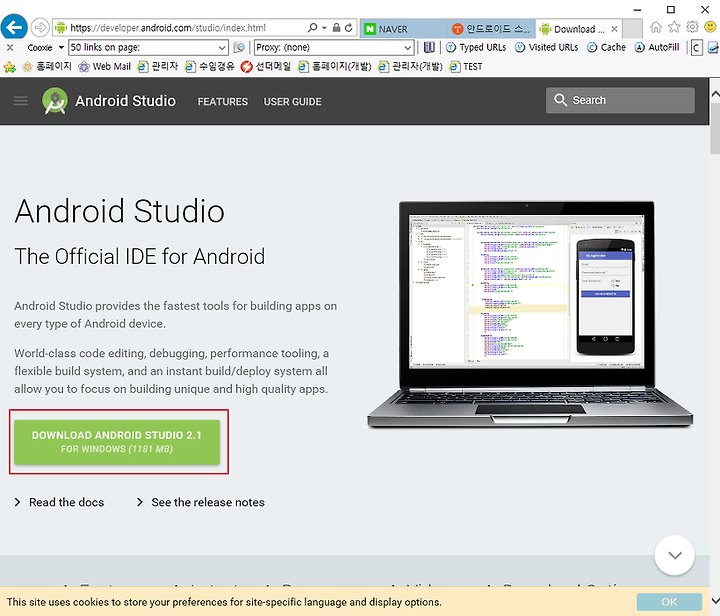
Task: Open the 수임경유 bookmark
Action: point(209,67)
